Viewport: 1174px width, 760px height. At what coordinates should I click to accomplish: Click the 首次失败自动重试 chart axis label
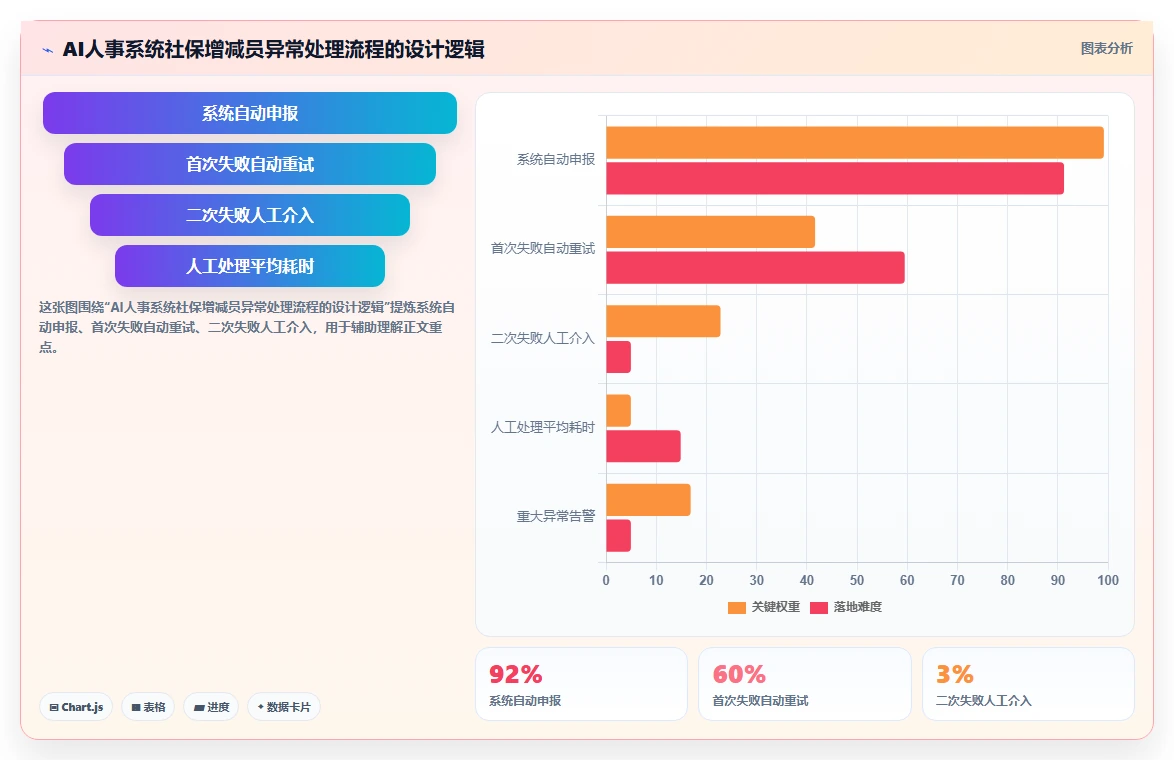pos(543,249)
